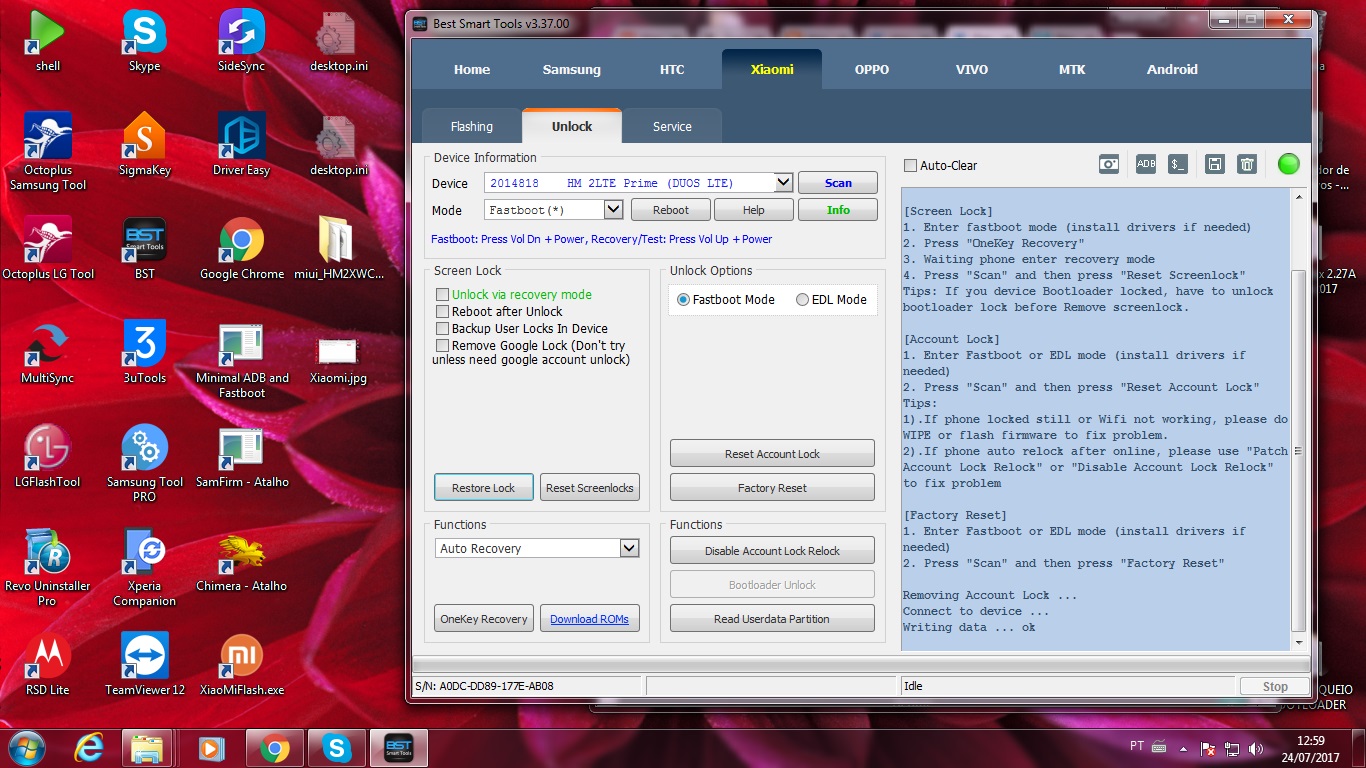
Task: Select the EDL Mode radio button
Action: [802, 300]
